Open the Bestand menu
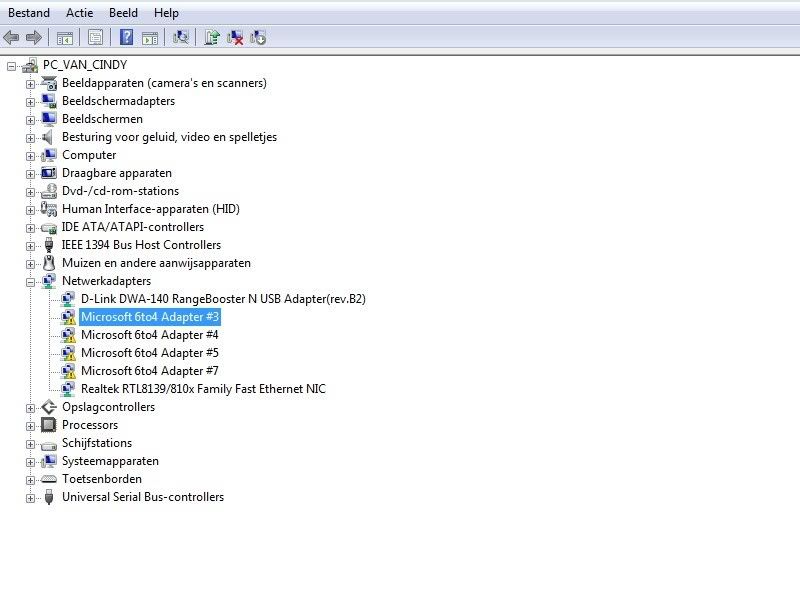Viewport: 800px width, 600px height. pos(29,13)
